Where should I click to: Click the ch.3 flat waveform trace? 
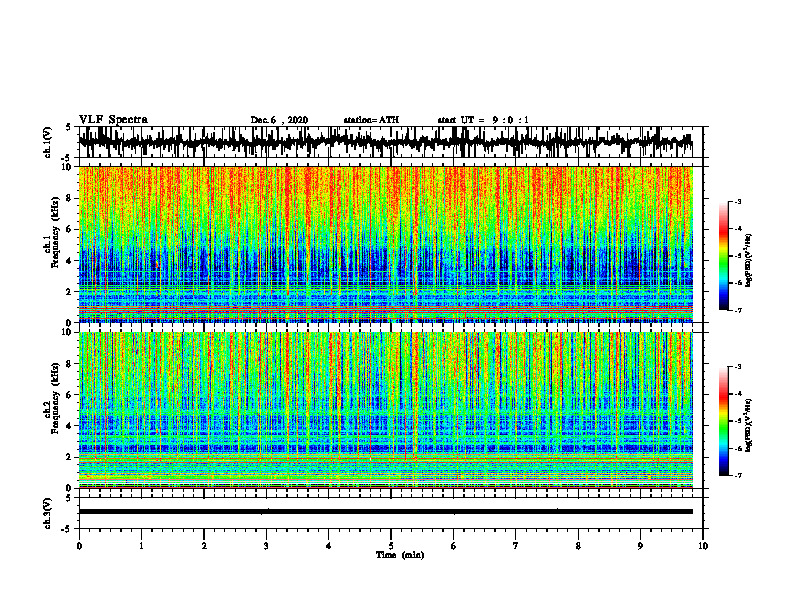click(x=386, y=512)
